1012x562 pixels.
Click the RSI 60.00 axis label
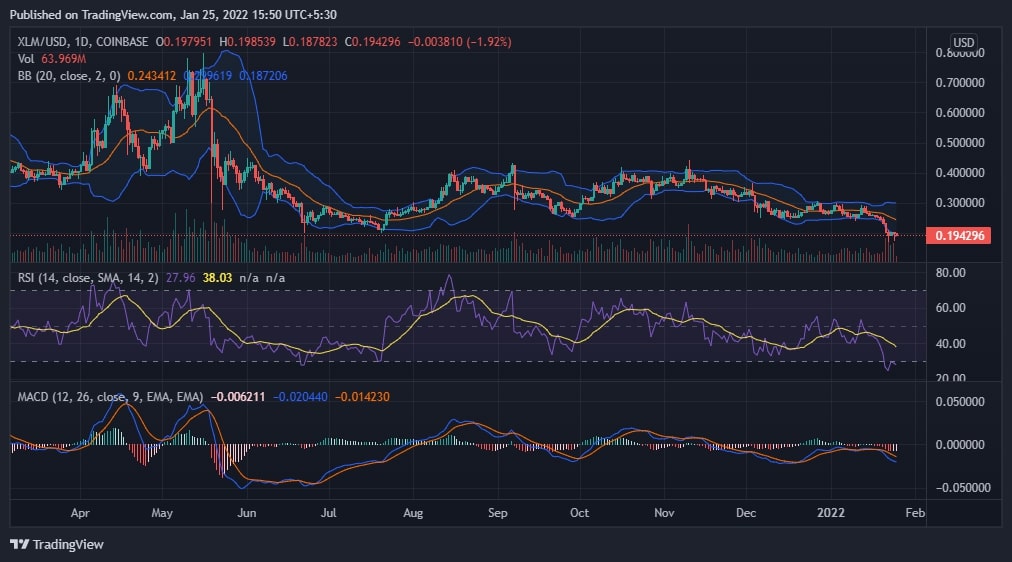pos(951,308)
